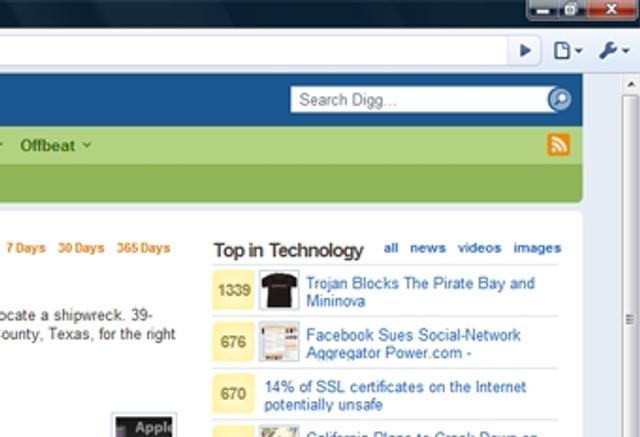The height and width of the screenshot is (437, 640).
Task: Open Trojan Blocks The Pirate Bay story
Action: pyautogui.click(x=420, y=292)
